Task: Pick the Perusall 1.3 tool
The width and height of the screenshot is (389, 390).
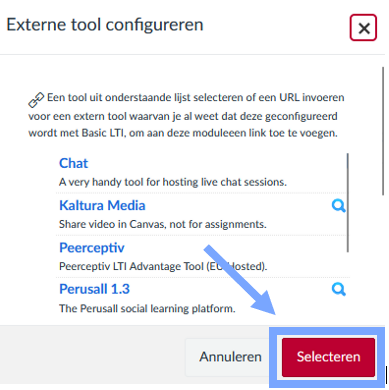Action: point(94,289)
